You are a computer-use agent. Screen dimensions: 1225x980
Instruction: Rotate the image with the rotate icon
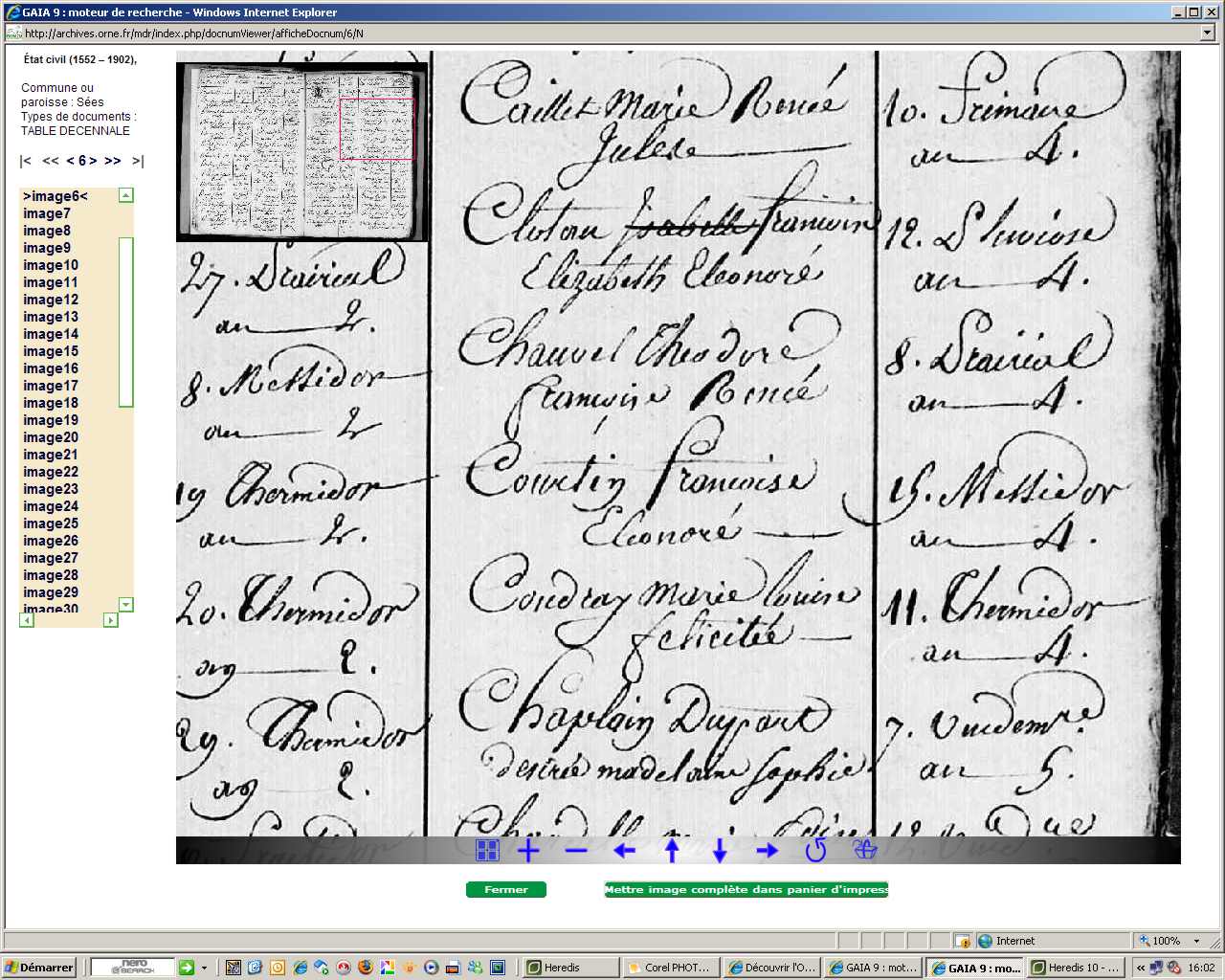click(815, 850)
